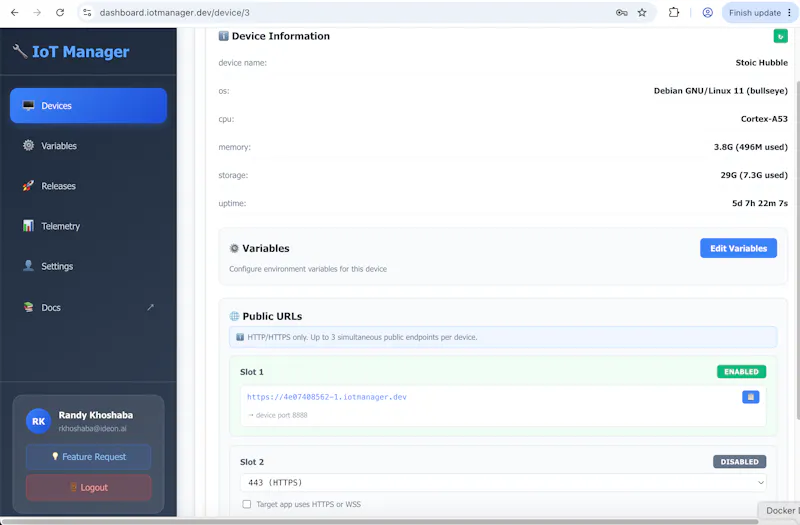Click the Devices monitor icon
The image size is (800, 525).
tap(29, 106)
